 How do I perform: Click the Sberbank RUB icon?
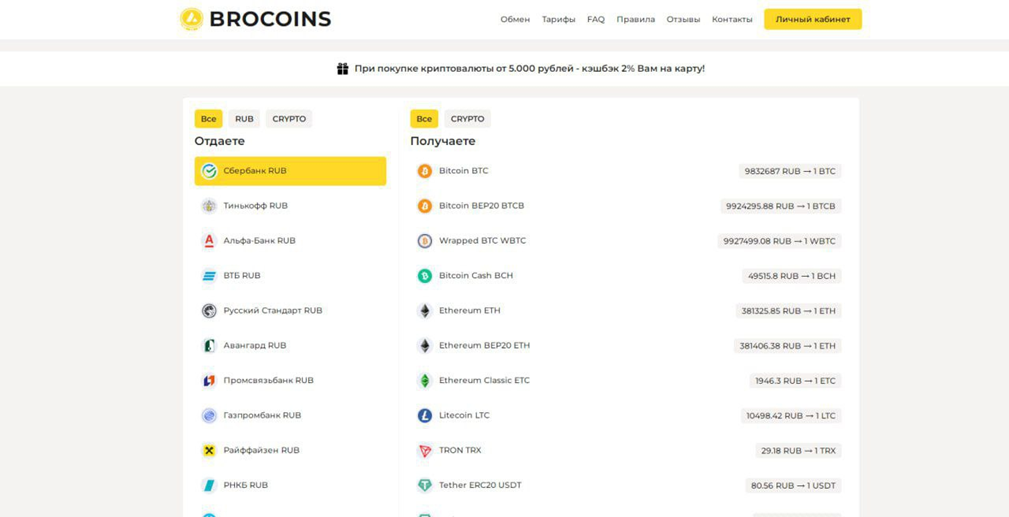[209, 171]
